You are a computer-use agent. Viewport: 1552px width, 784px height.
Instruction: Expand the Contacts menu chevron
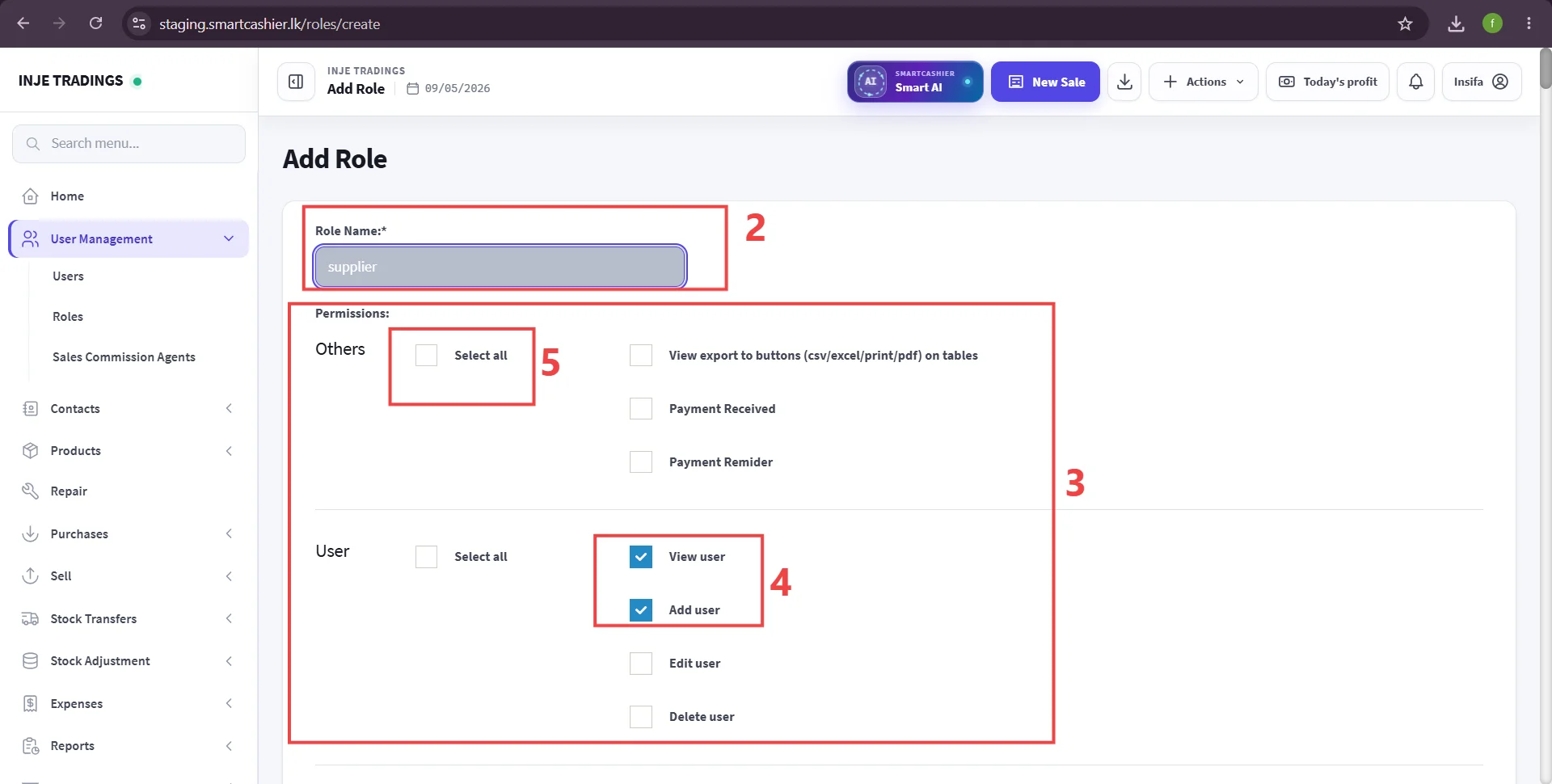coord(229,409)
